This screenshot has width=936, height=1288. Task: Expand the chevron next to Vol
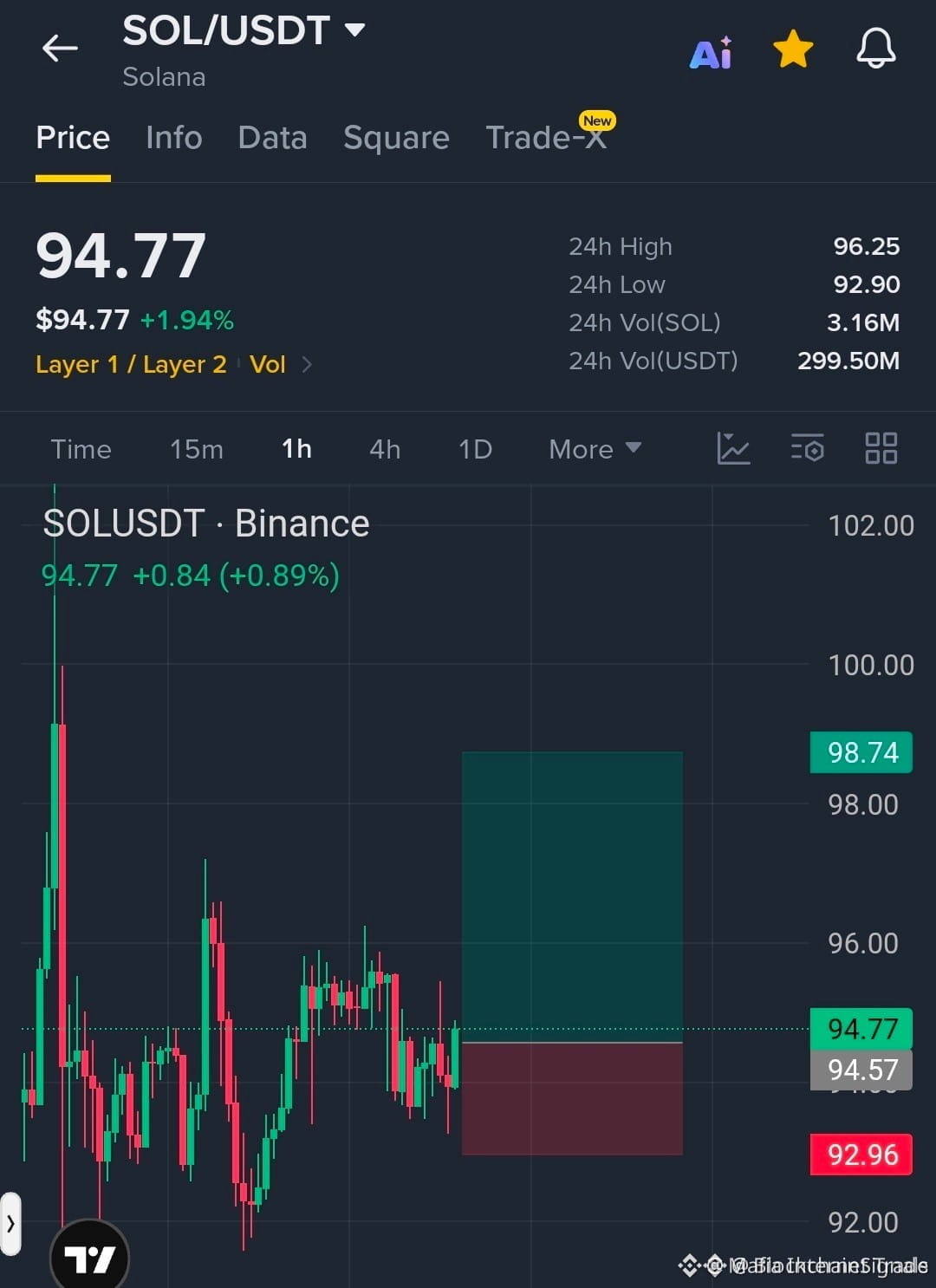(307, 364)
